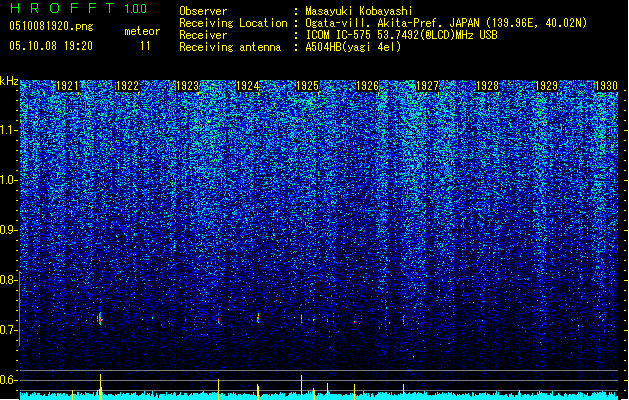Click the 'Receiving Location' label
Screen dimensions: 629x400
coord(233,23)
